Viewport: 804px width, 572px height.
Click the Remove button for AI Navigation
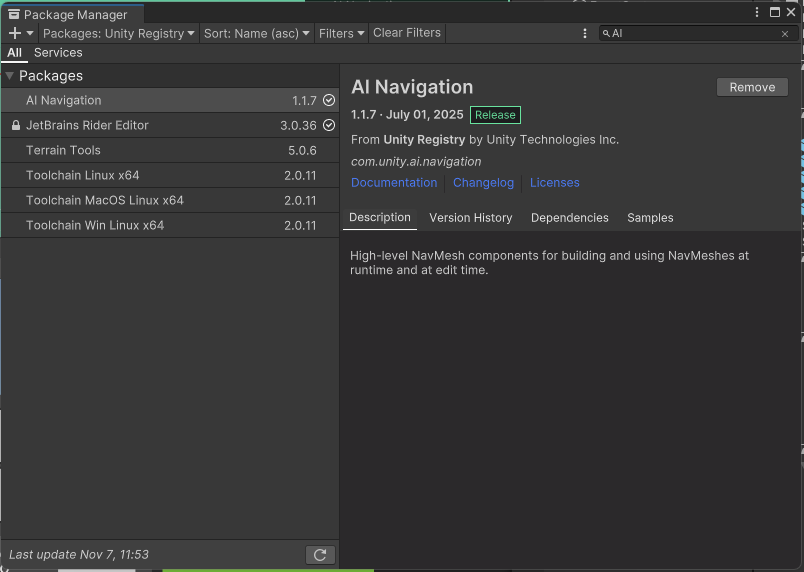click(x=752, y=87)
